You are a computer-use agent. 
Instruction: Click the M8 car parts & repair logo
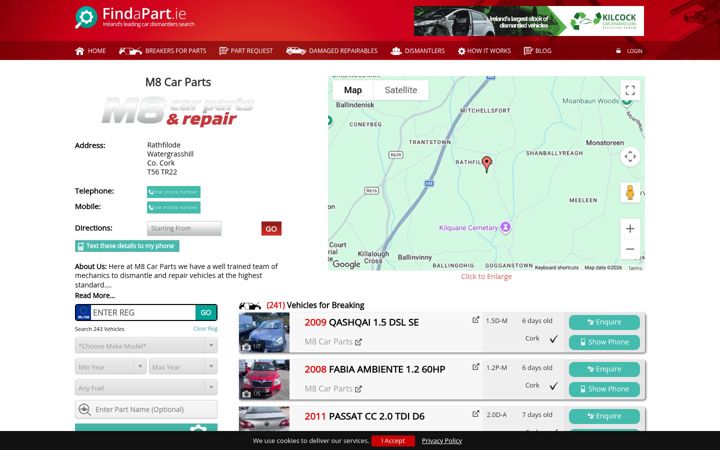[x=178, y=111]
